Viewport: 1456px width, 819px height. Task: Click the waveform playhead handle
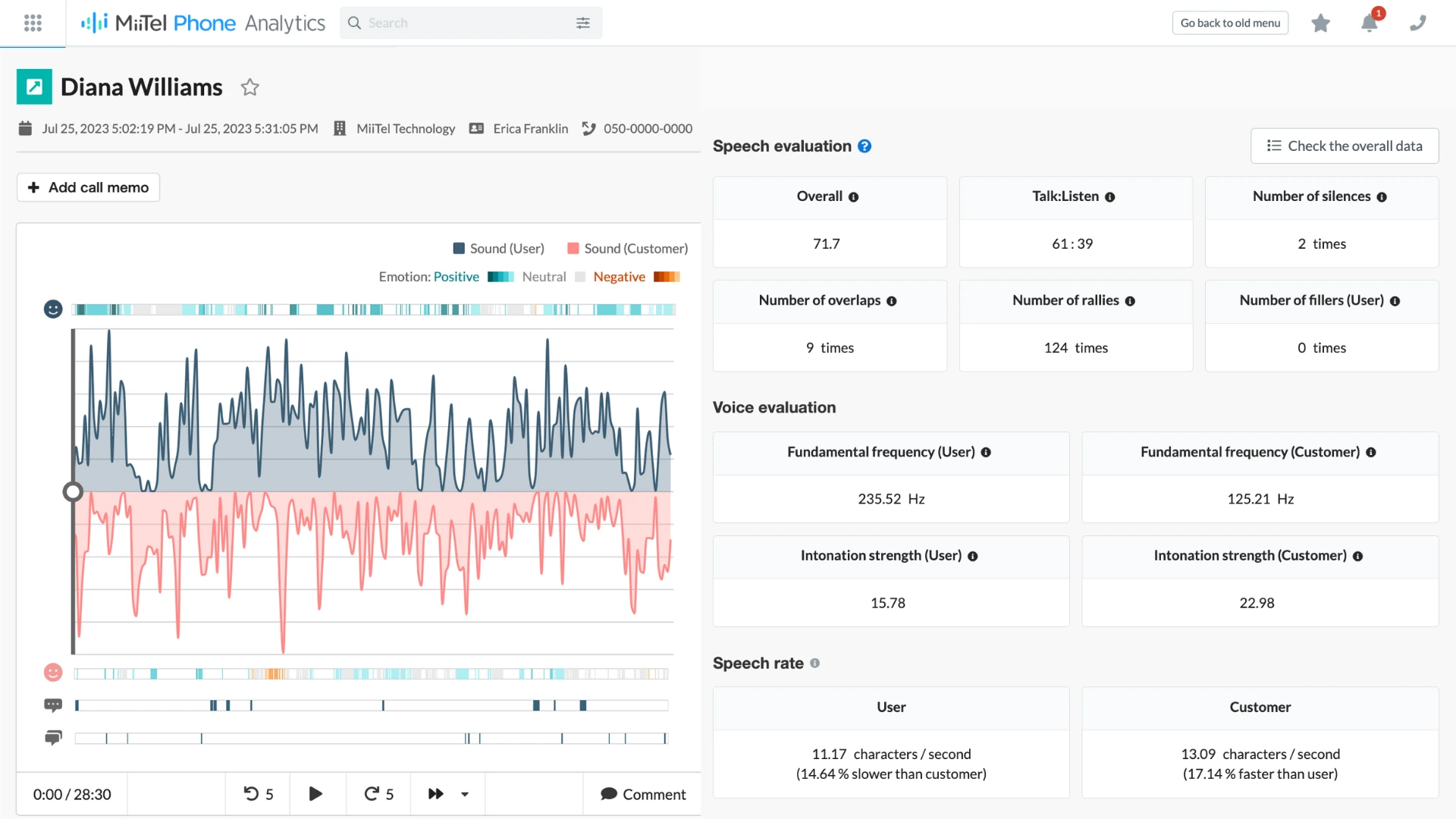73,492
